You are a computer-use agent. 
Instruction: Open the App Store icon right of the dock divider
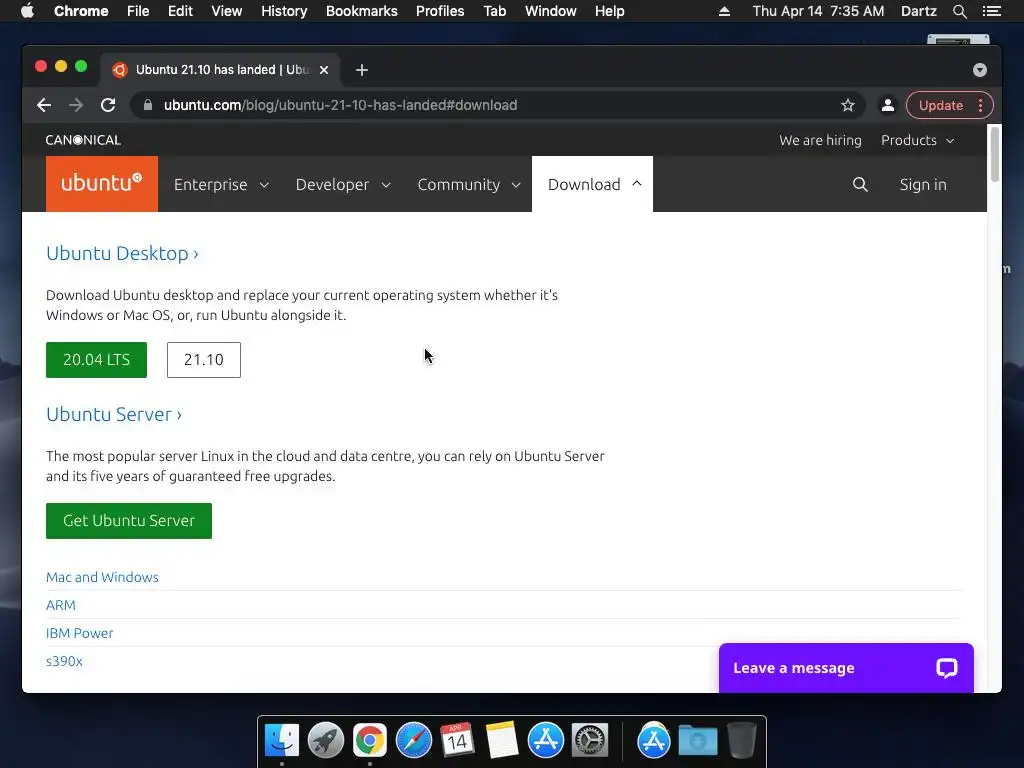(x=654, y=741)
